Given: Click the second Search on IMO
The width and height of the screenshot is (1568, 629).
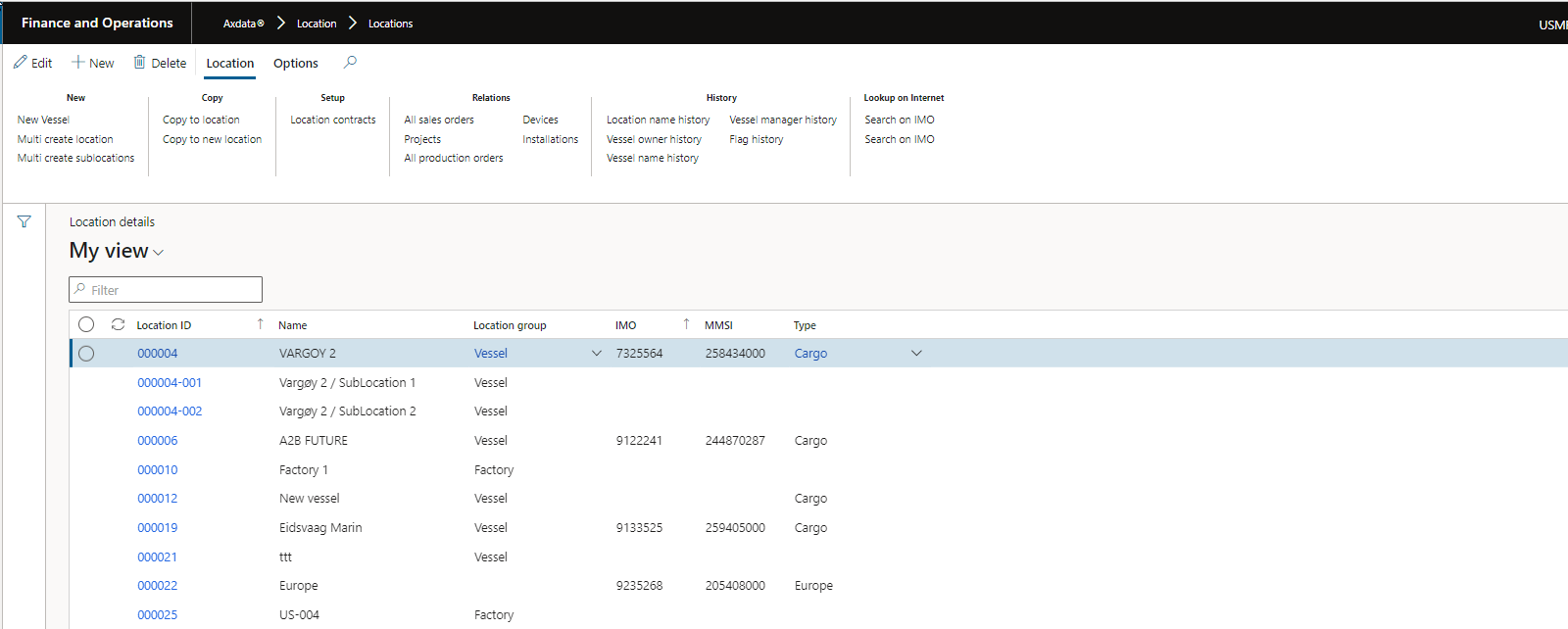Looking at the screenshot, I should click(x=900, y=139).
